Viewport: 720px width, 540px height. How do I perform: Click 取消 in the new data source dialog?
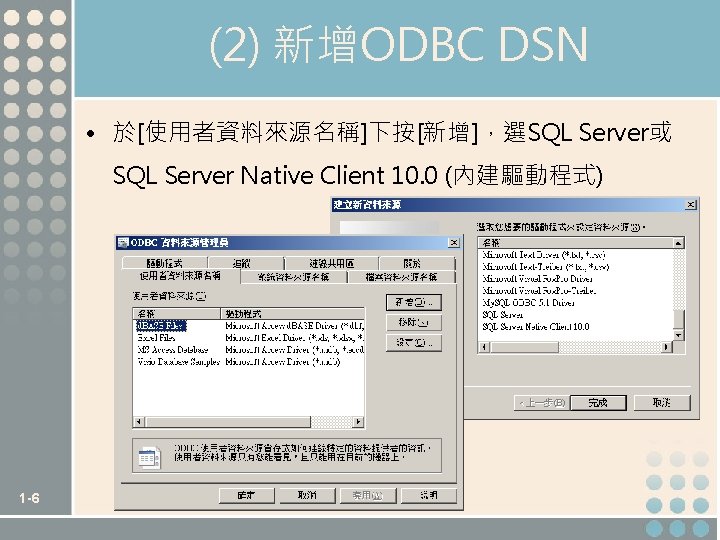coord(662,403)
